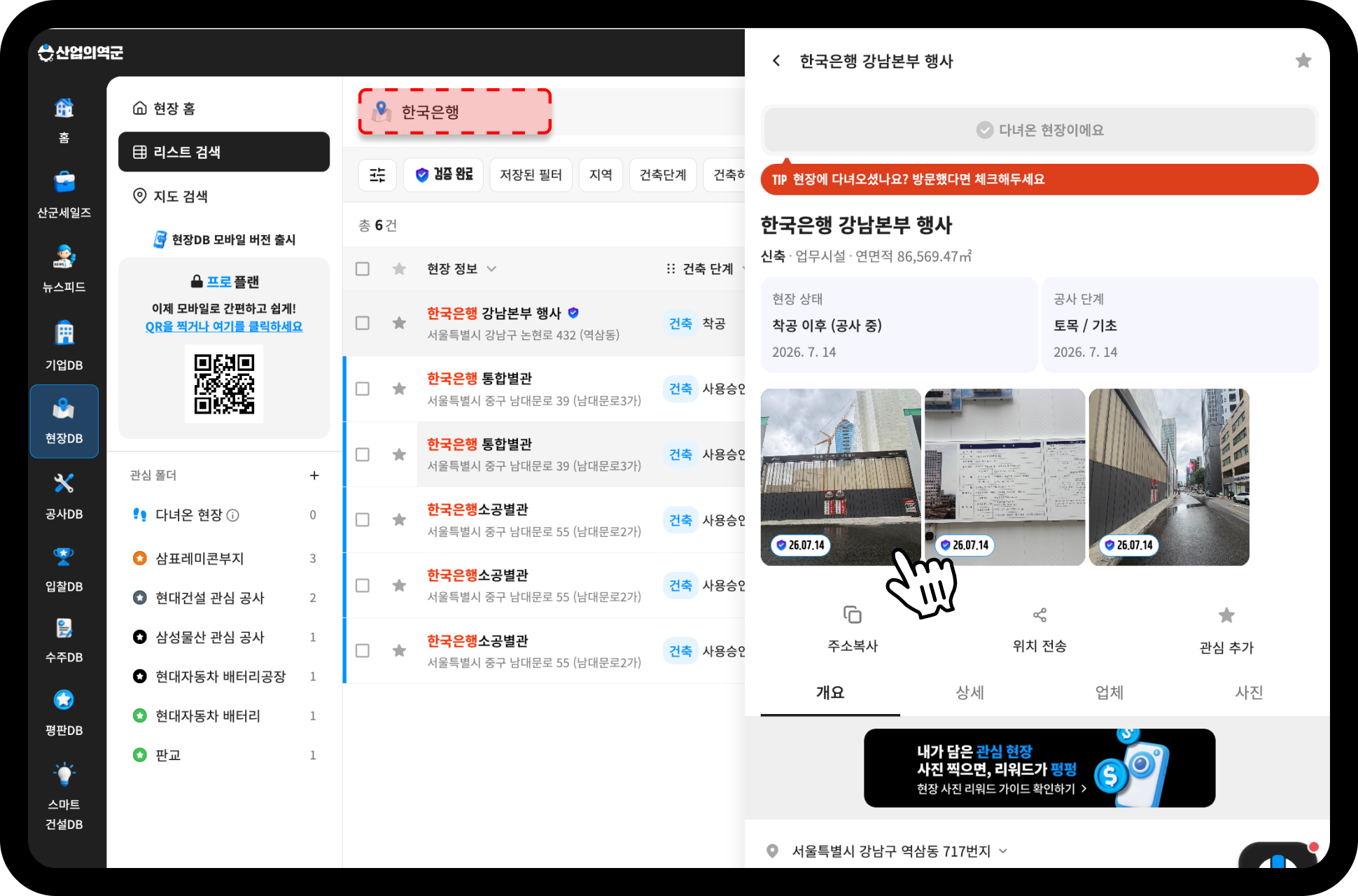This screenshot has height=896, width=1358.
Task: Open the 현장 사진 리워드 가이드 banner
Action: click(x=1039, y=768)
